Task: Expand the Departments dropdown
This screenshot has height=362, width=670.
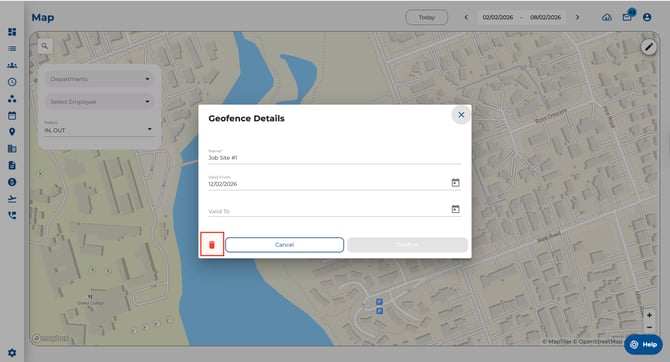Action: 99,79
